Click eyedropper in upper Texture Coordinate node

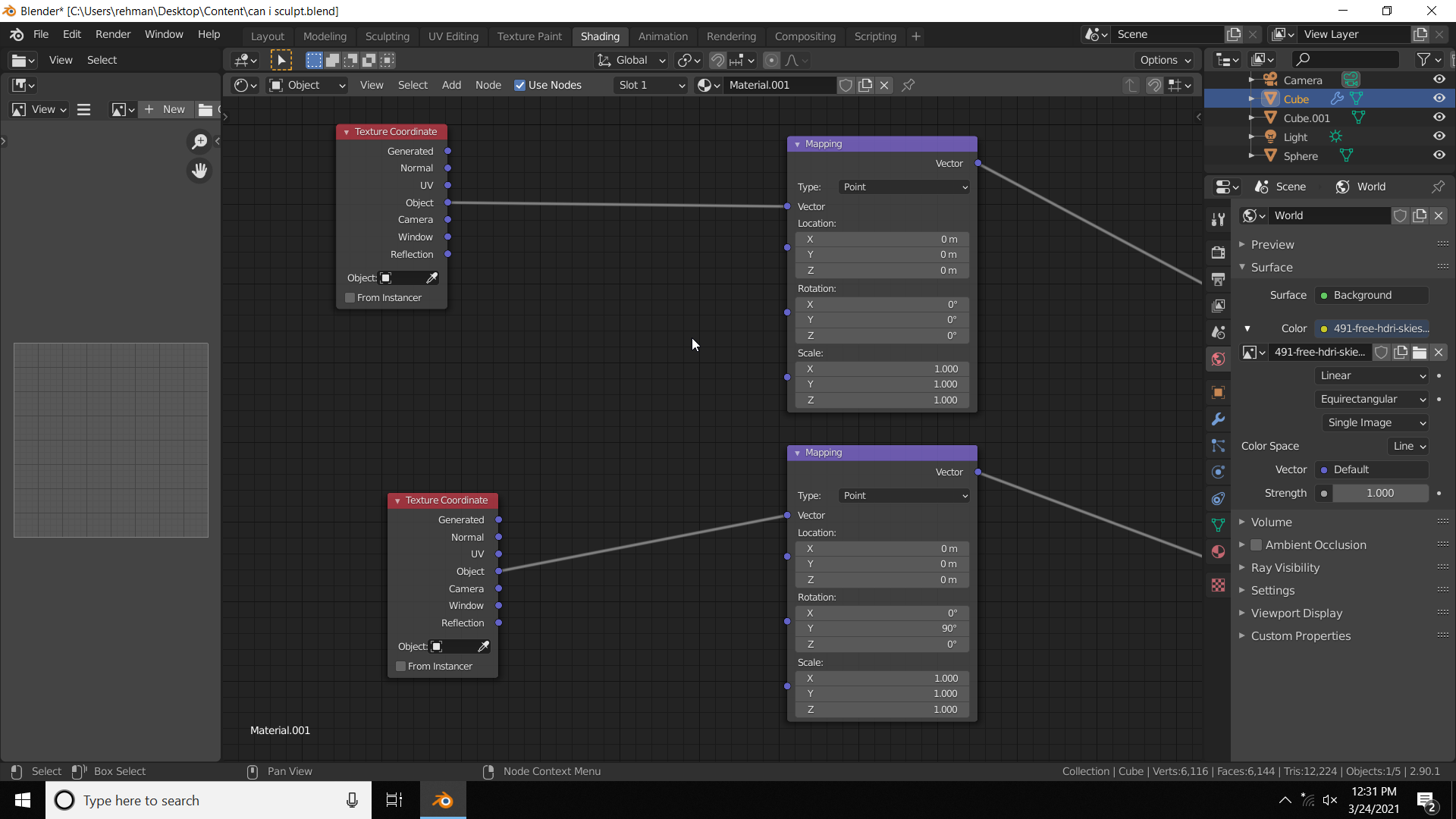point(431,278)
